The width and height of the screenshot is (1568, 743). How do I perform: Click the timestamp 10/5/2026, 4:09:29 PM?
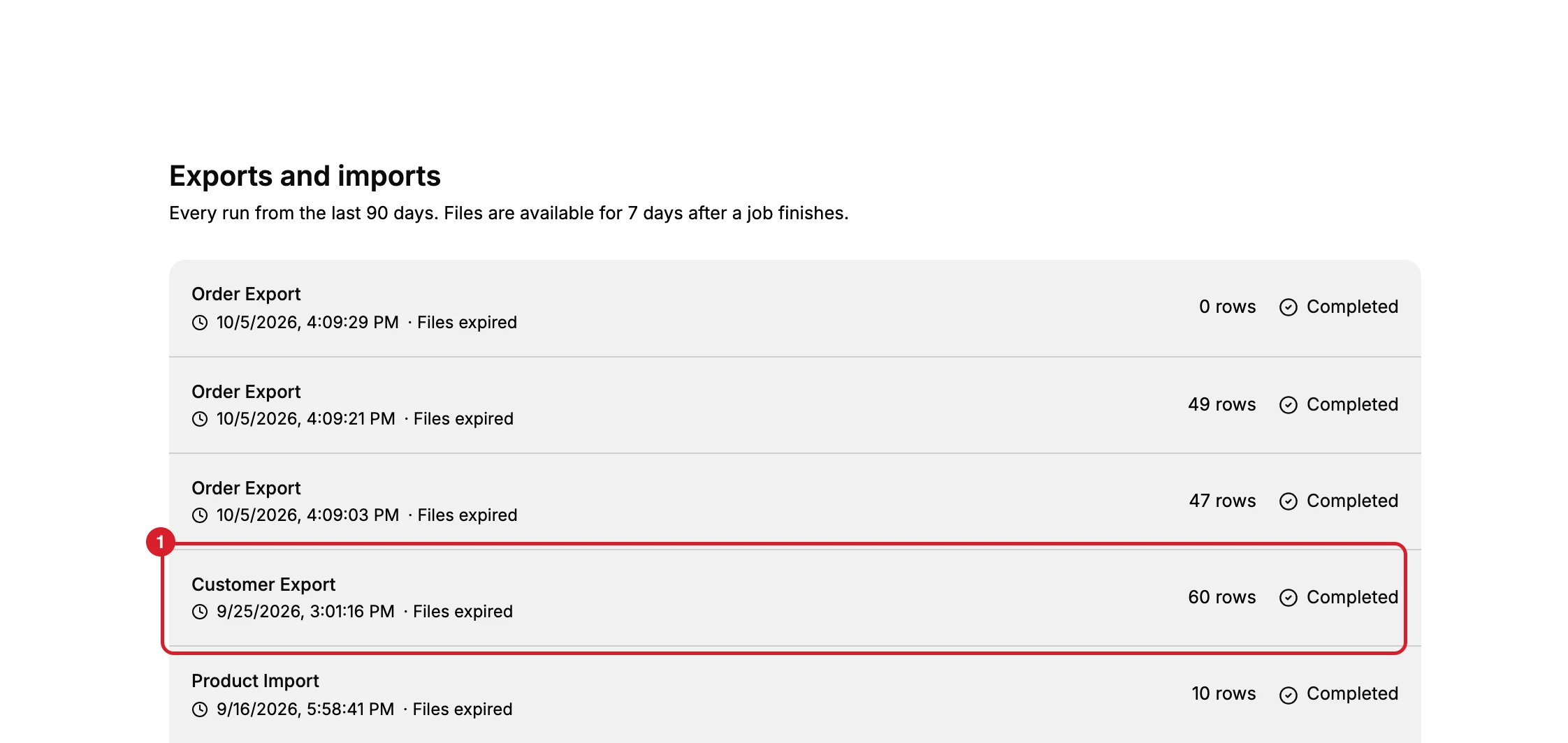pos(307,323)
